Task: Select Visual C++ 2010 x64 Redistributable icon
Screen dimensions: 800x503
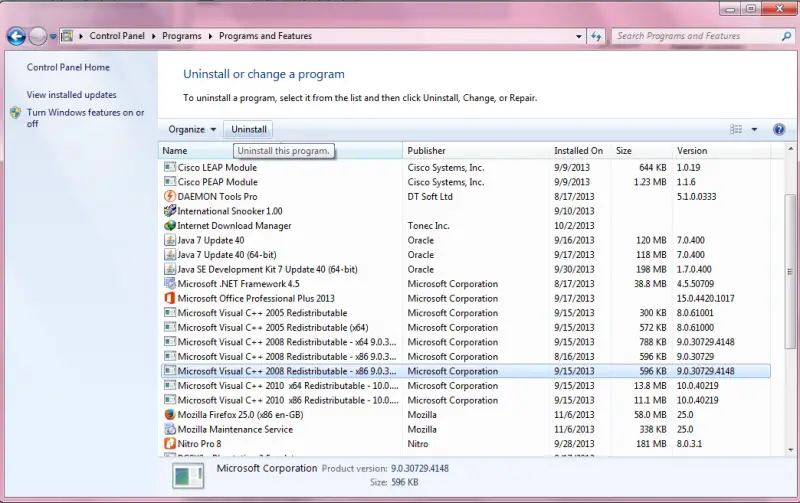Action: tap(169, 385)
